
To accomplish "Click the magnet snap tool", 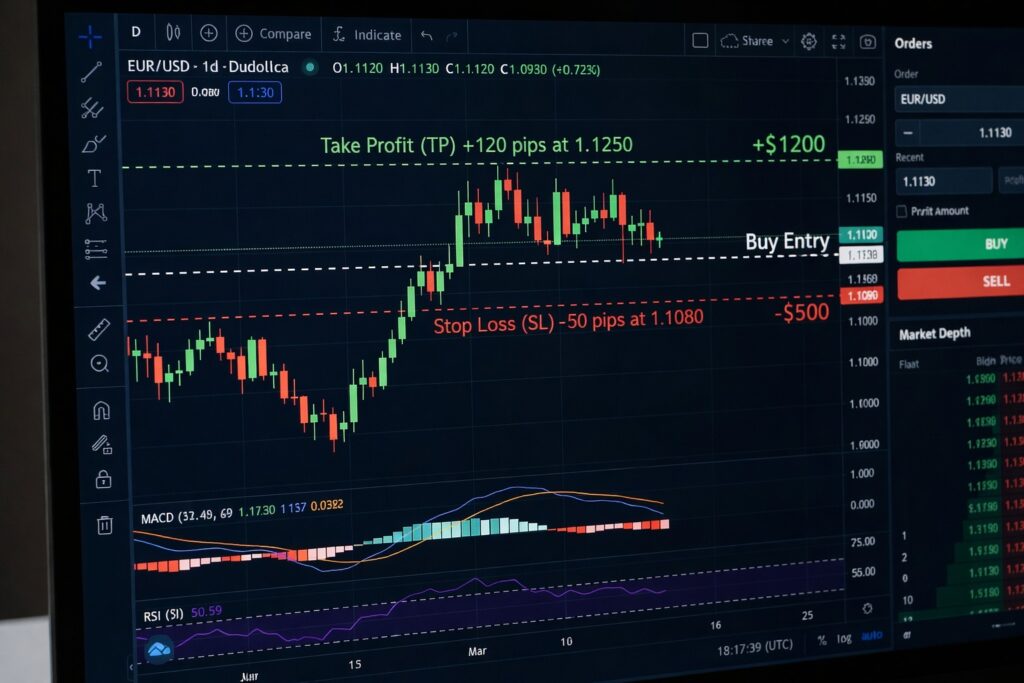I will (x=101, y=410).
